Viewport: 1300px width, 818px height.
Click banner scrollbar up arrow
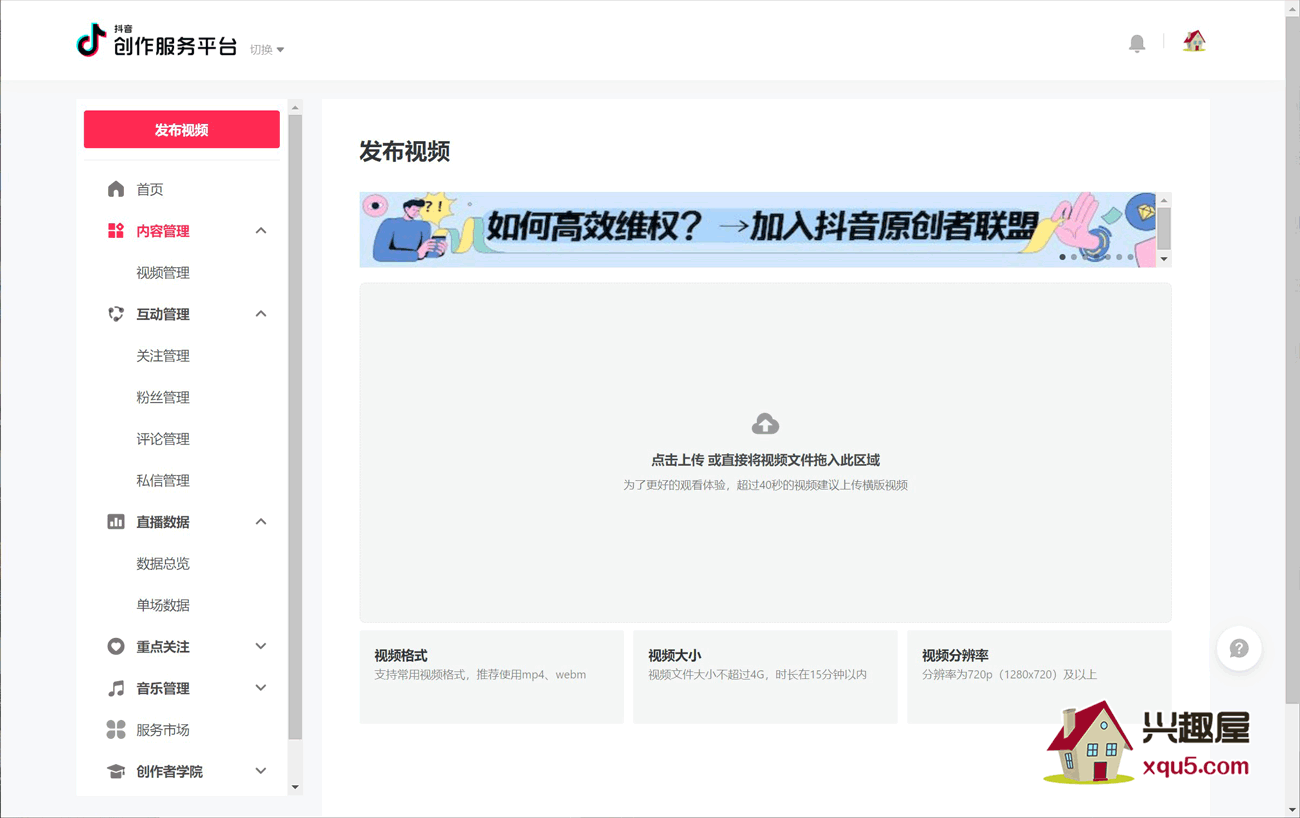pos(1164,200)
